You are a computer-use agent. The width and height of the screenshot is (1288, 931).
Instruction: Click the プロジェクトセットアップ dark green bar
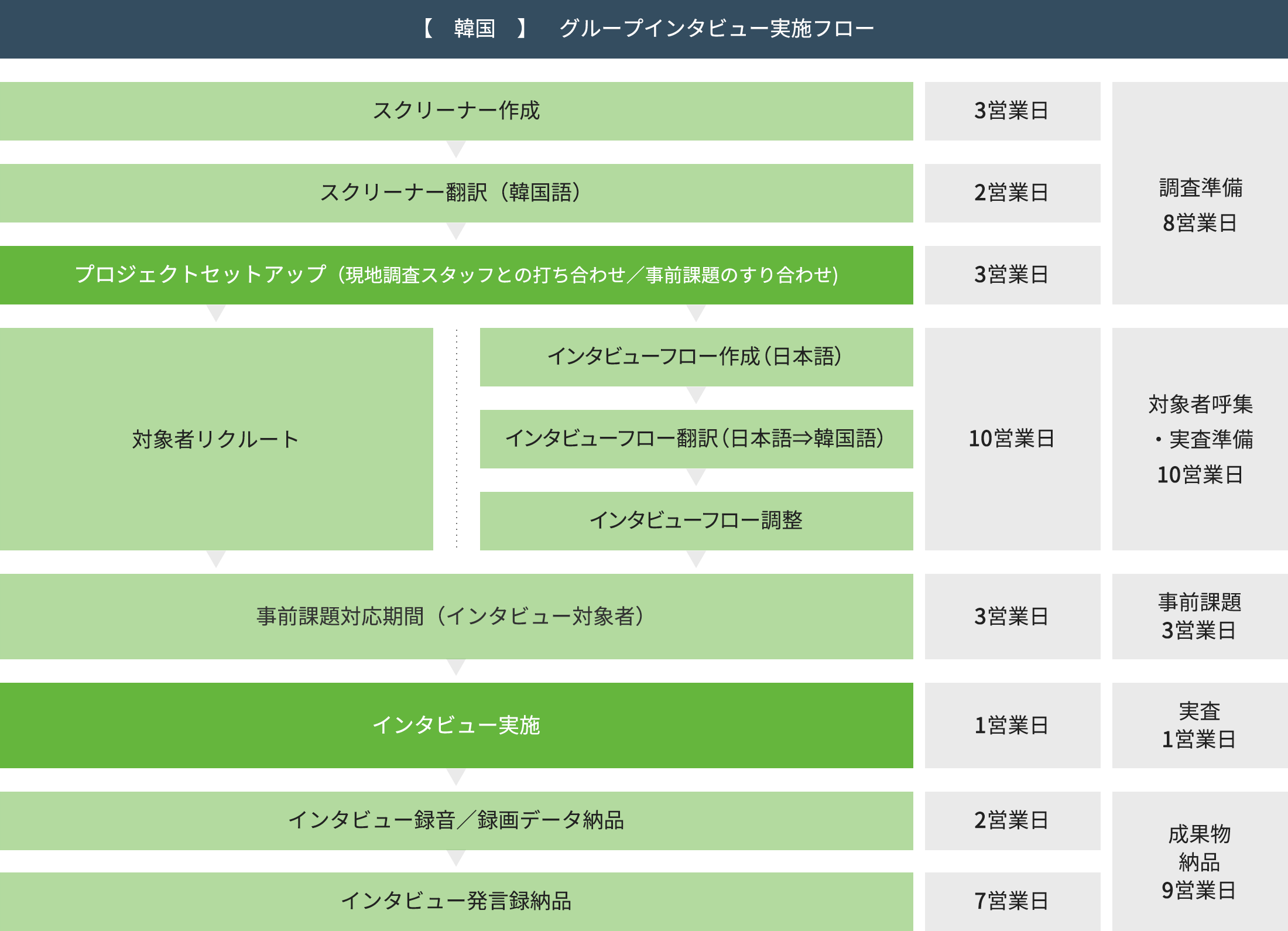456,275
